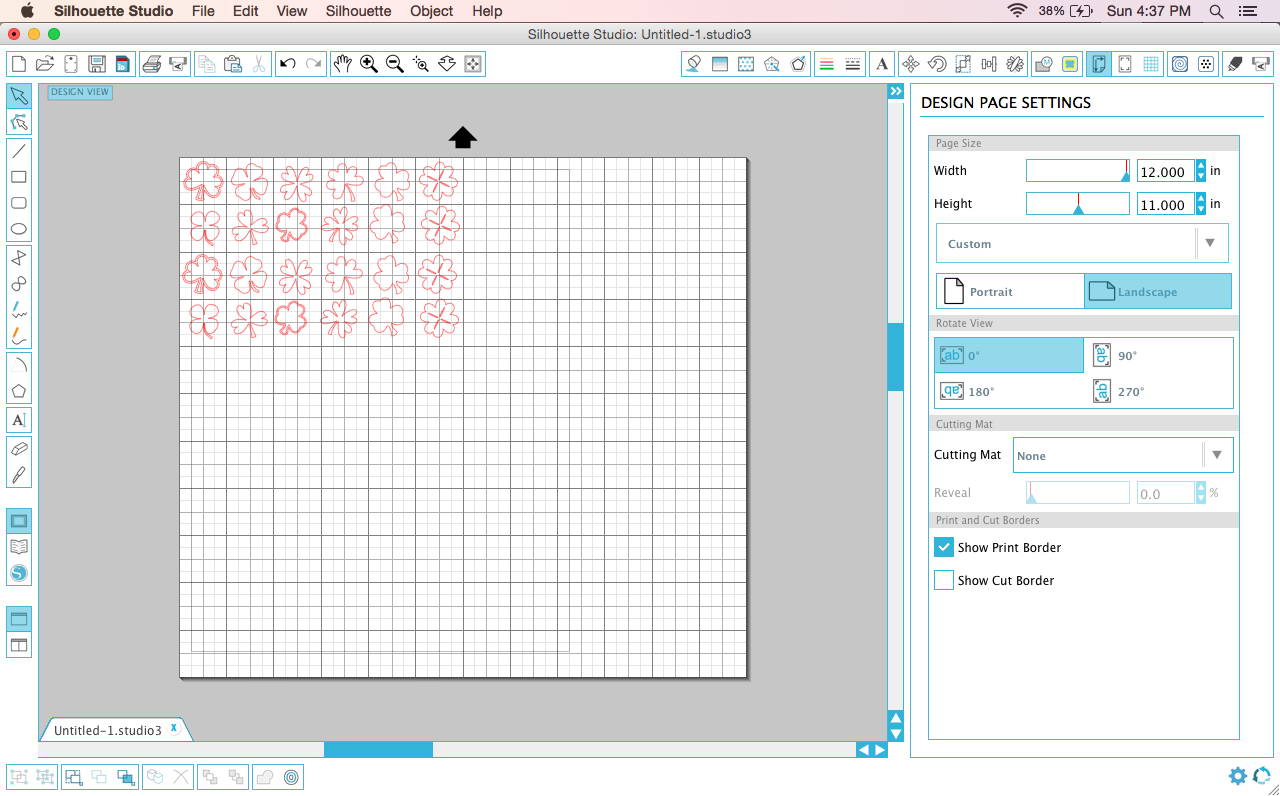
Task: Rotate view to 90°
Action: (1159, 355)
